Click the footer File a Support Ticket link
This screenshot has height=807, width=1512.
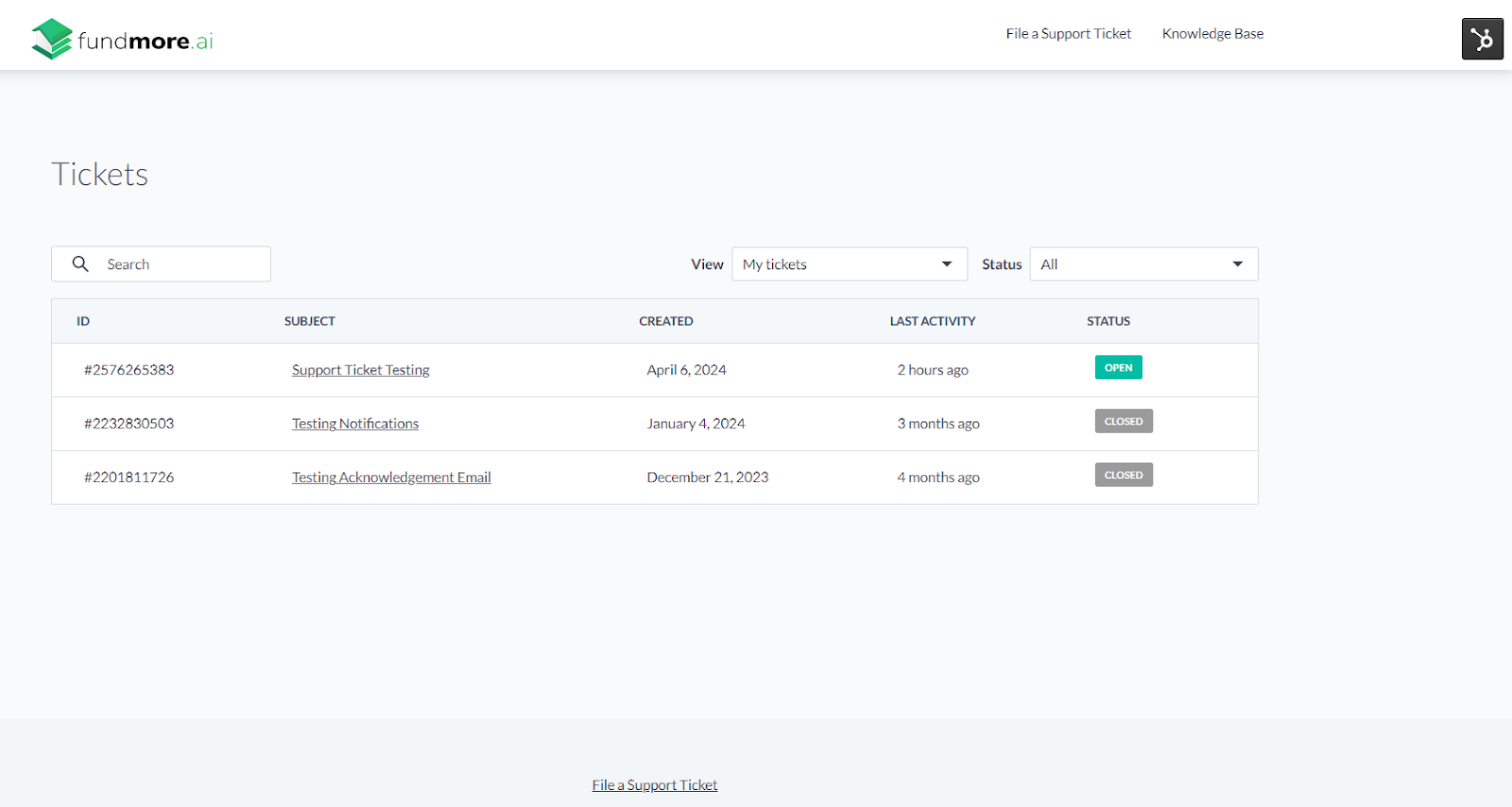click(x=654, y=785)
